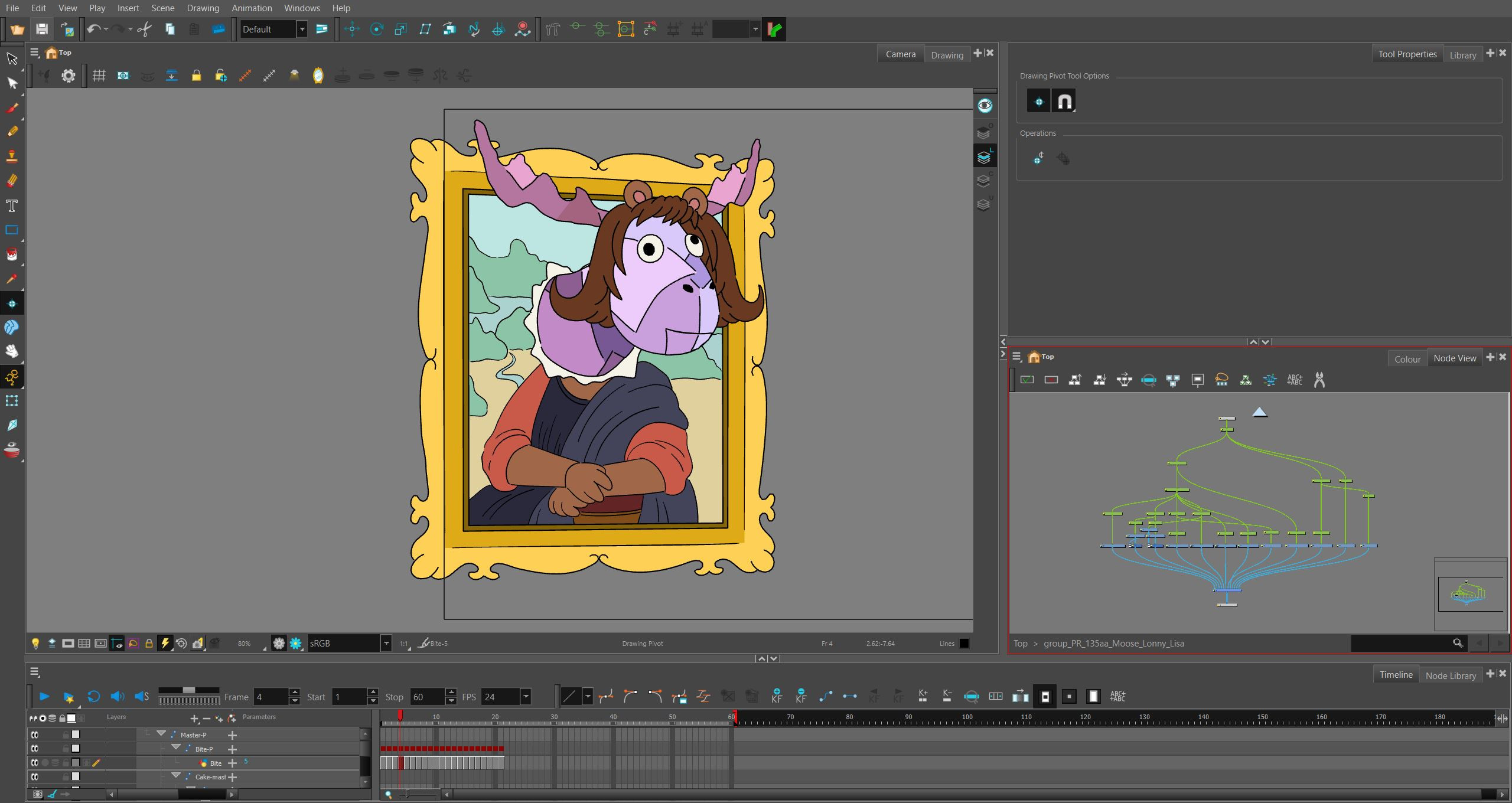This screenshot has width=1512, height=803.
Task: Click the Save scene icon
Action: tap(41, 29)
